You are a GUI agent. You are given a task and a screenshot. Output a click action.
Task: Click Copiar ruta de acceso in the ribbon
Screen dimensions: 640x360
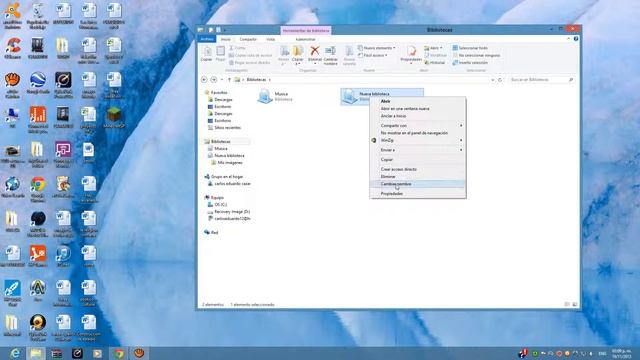coord(250,55)
